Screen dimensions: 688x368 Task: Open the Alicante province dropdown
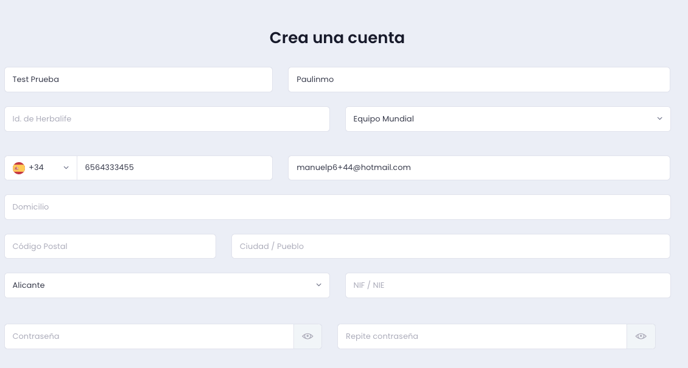click(167, 285)
